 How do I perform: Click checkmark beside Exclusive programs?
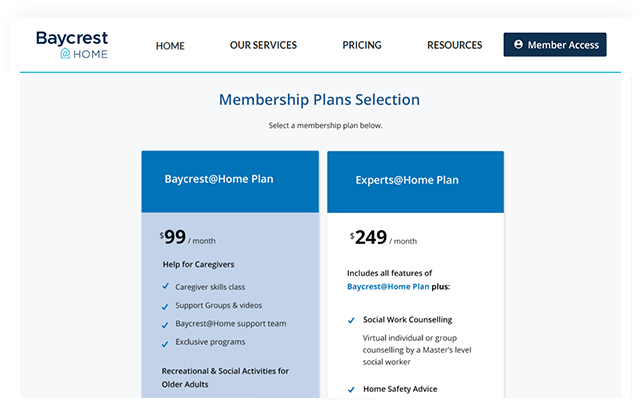(x=165, y=343)
